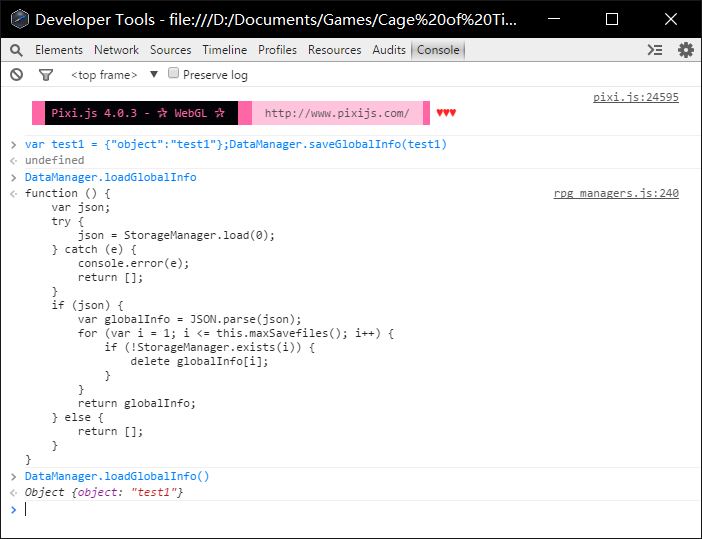Open the Sources tab
Viewport: 702px width, 539px height.
(x=171, y=50)
